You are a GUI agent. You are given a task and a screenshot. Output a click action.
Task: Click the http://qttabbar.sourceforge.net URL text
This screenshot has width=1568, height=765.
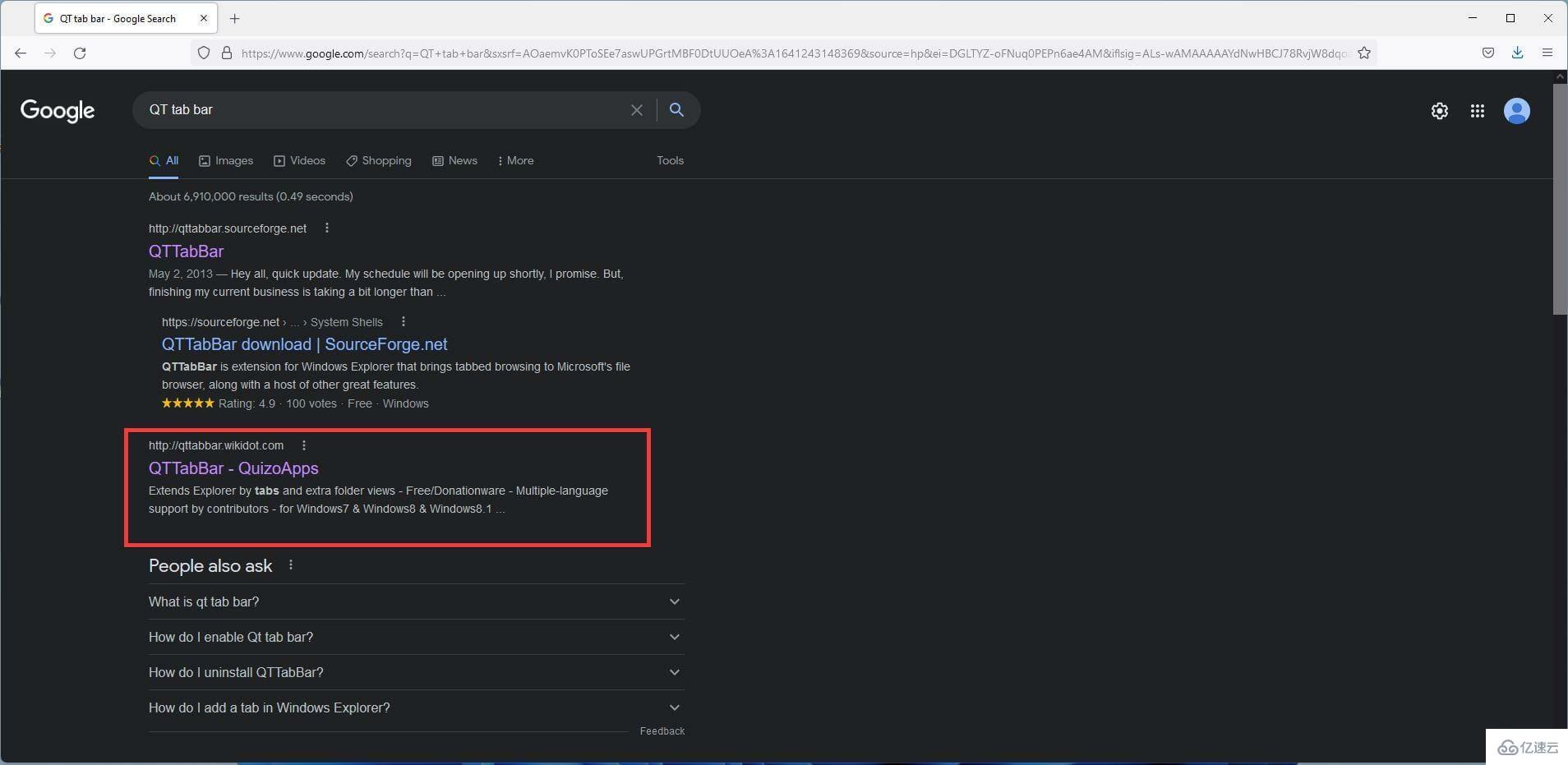[228, 228]
